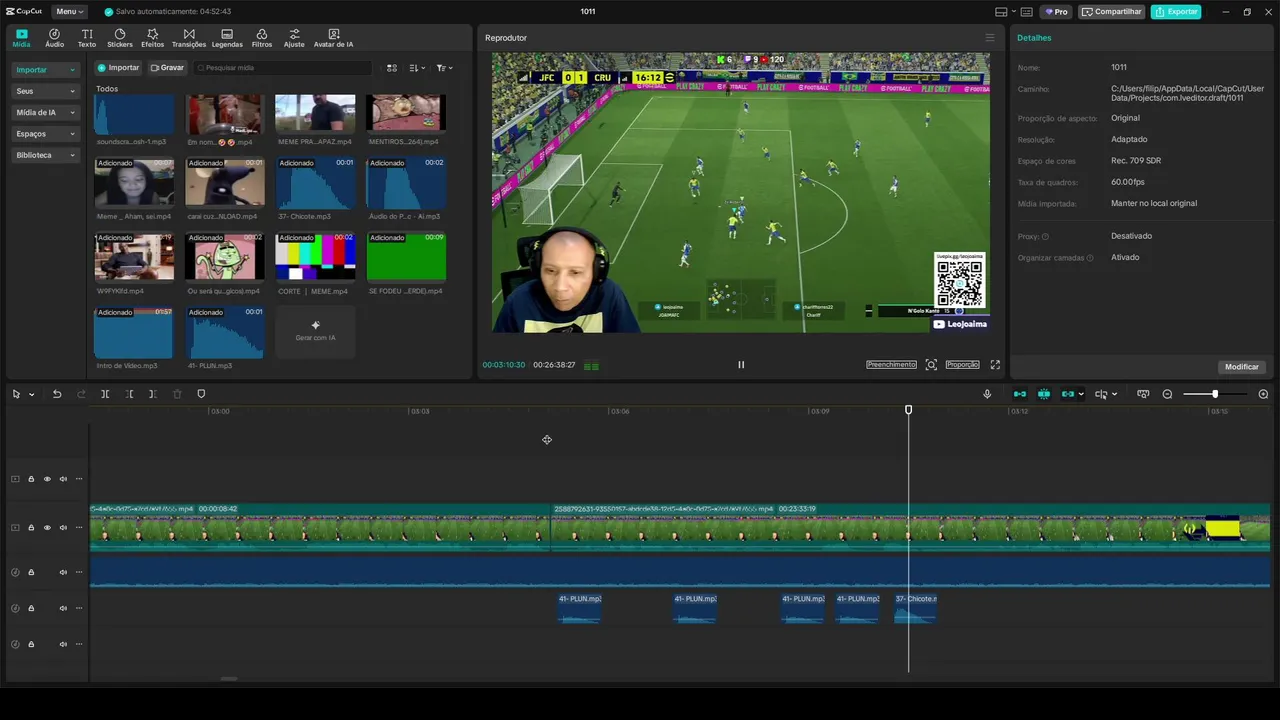Add a marker on the timeline

pos(201,394)
